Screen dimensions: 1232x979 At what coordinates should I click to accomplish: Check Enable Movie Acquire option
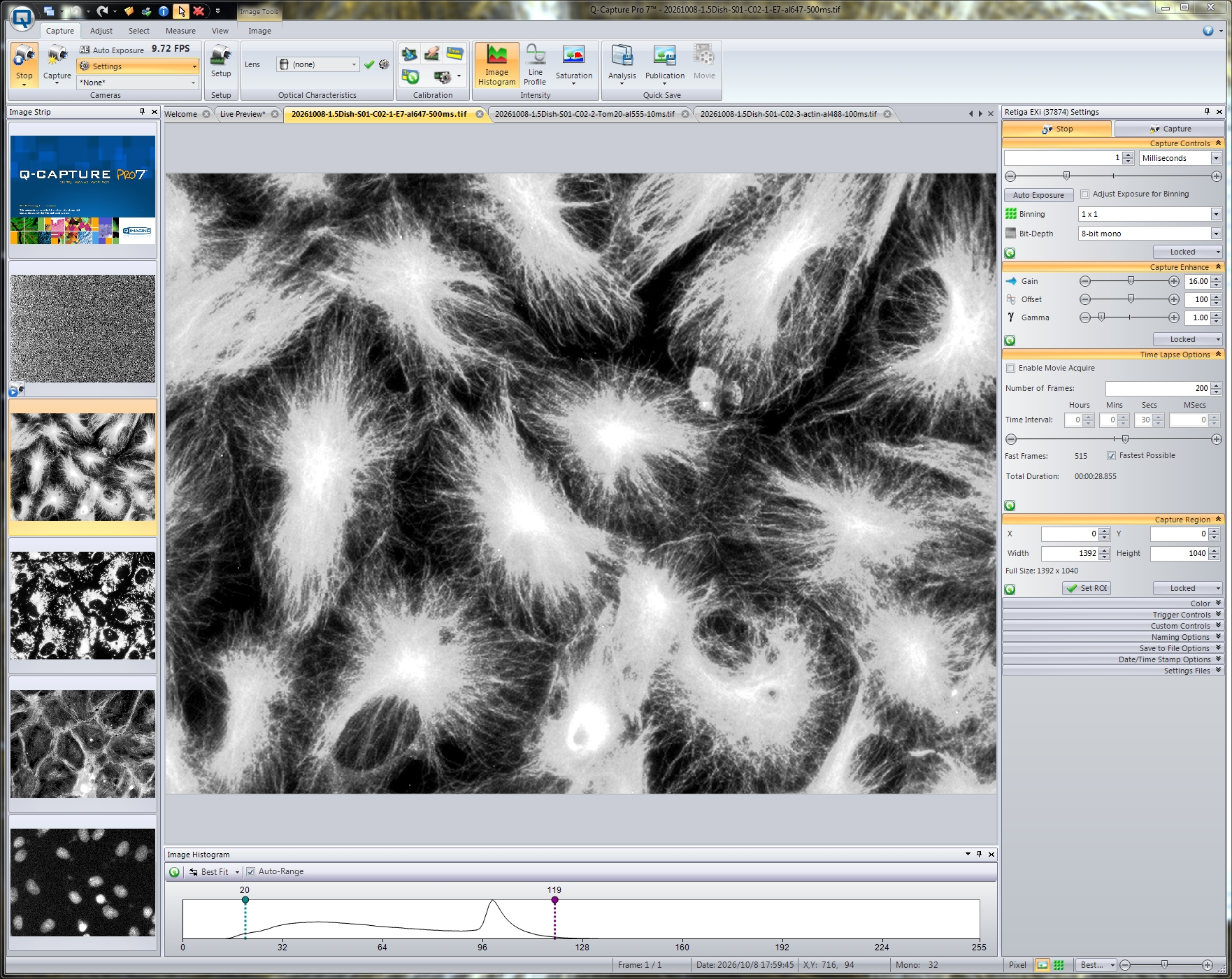pyautogui.click(x=1010, y=369)
